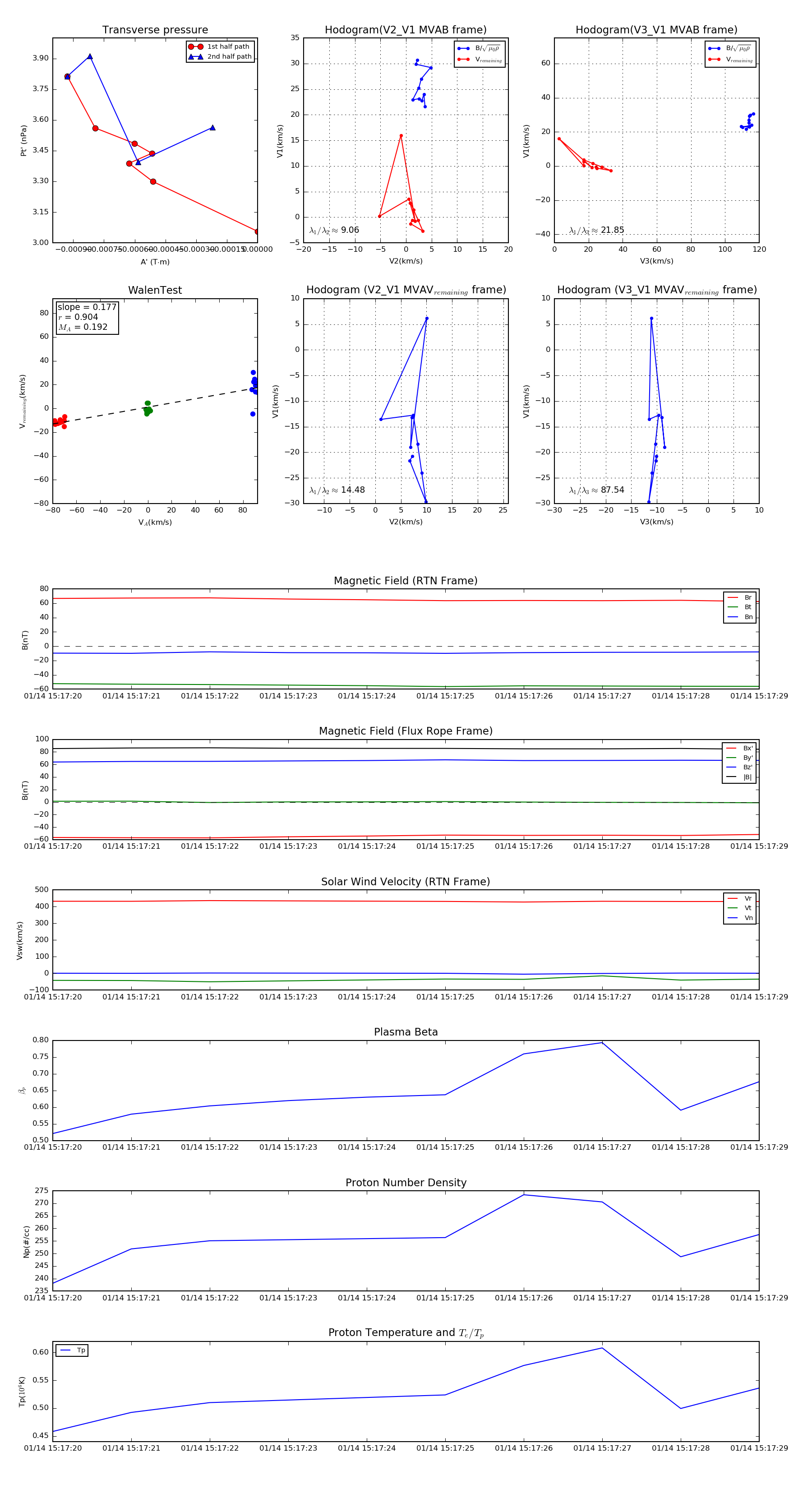Select the "2nd half path" legend entry
Screen dimensions: 812x1489
coord(220,57)
